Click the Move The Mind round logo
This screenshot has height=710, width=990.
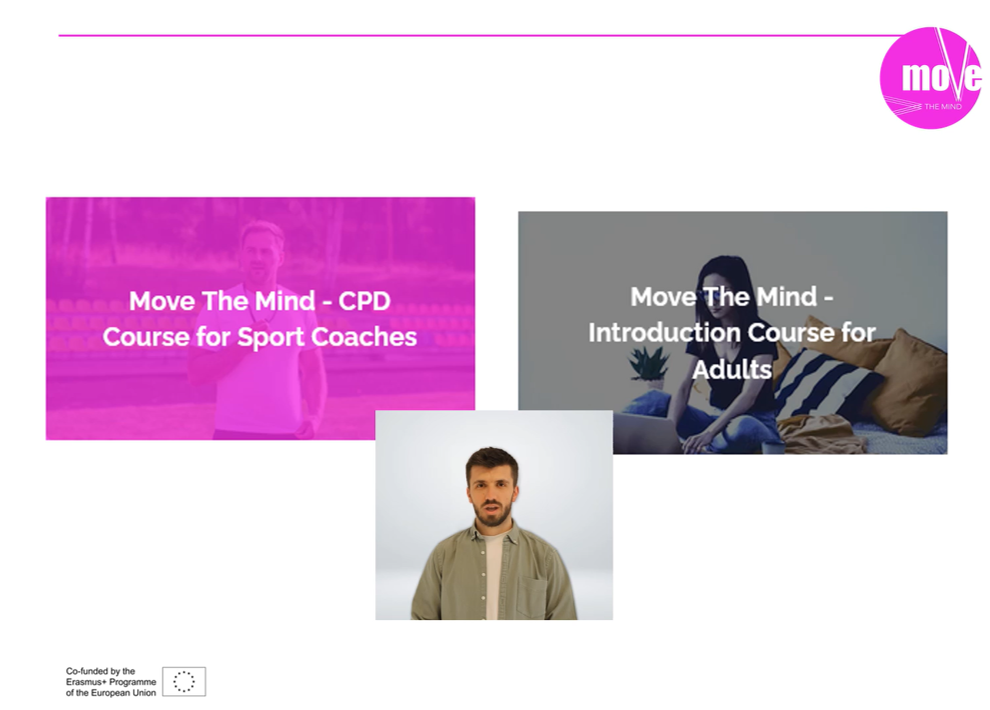pos(930,78)
